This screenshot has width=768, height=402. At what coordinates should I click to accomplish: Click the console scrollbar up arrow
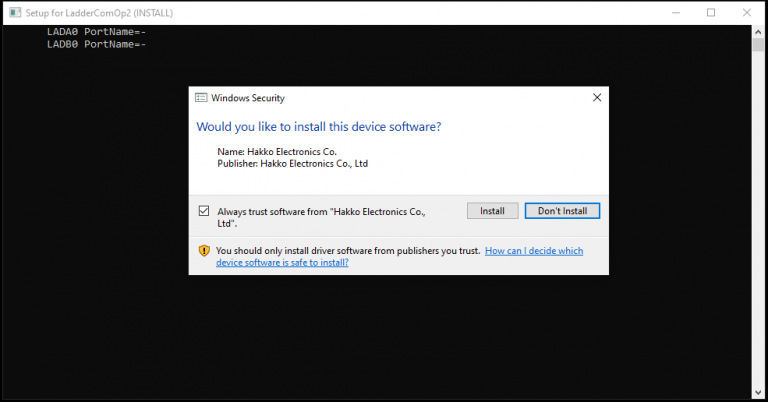pyautogui.click(x=757, y=31)
